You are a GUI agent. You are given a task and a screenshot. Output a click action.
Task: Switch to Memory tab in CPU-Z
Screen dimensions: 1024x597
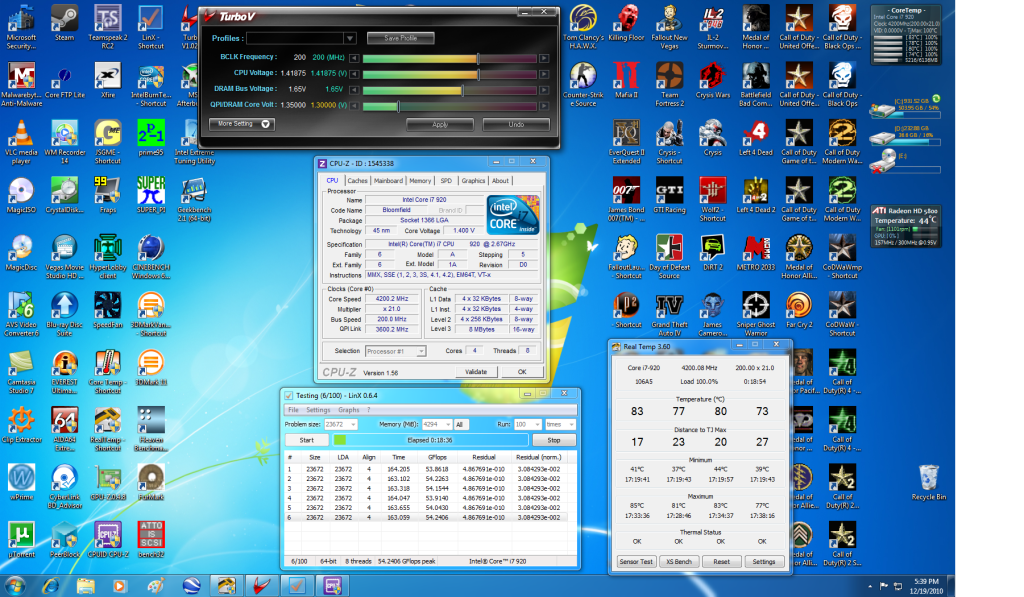coord(420,181)
